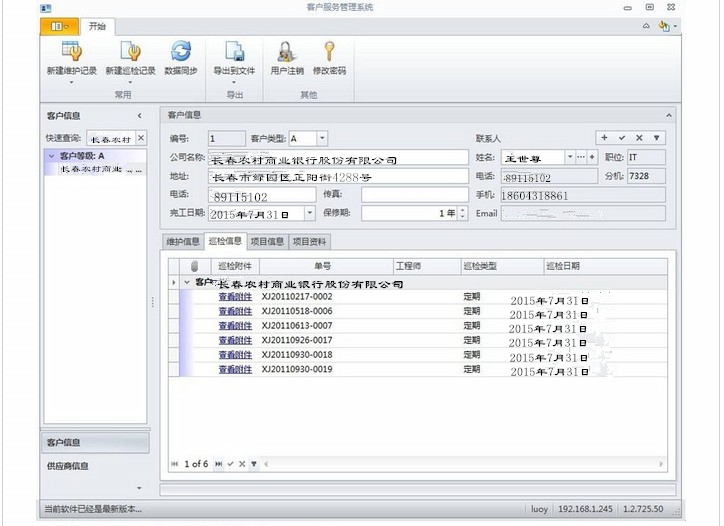Click the 新建维护记录 ribbon icon

tap(71, 51)
